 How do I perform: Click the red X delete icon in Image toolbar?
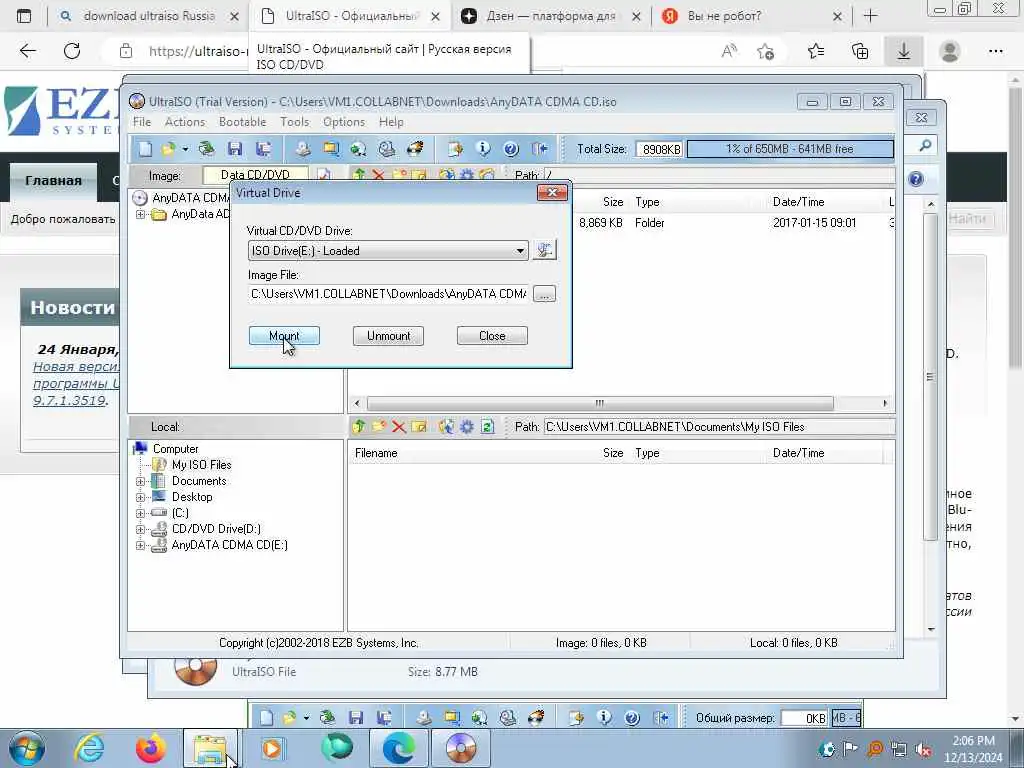379,175
